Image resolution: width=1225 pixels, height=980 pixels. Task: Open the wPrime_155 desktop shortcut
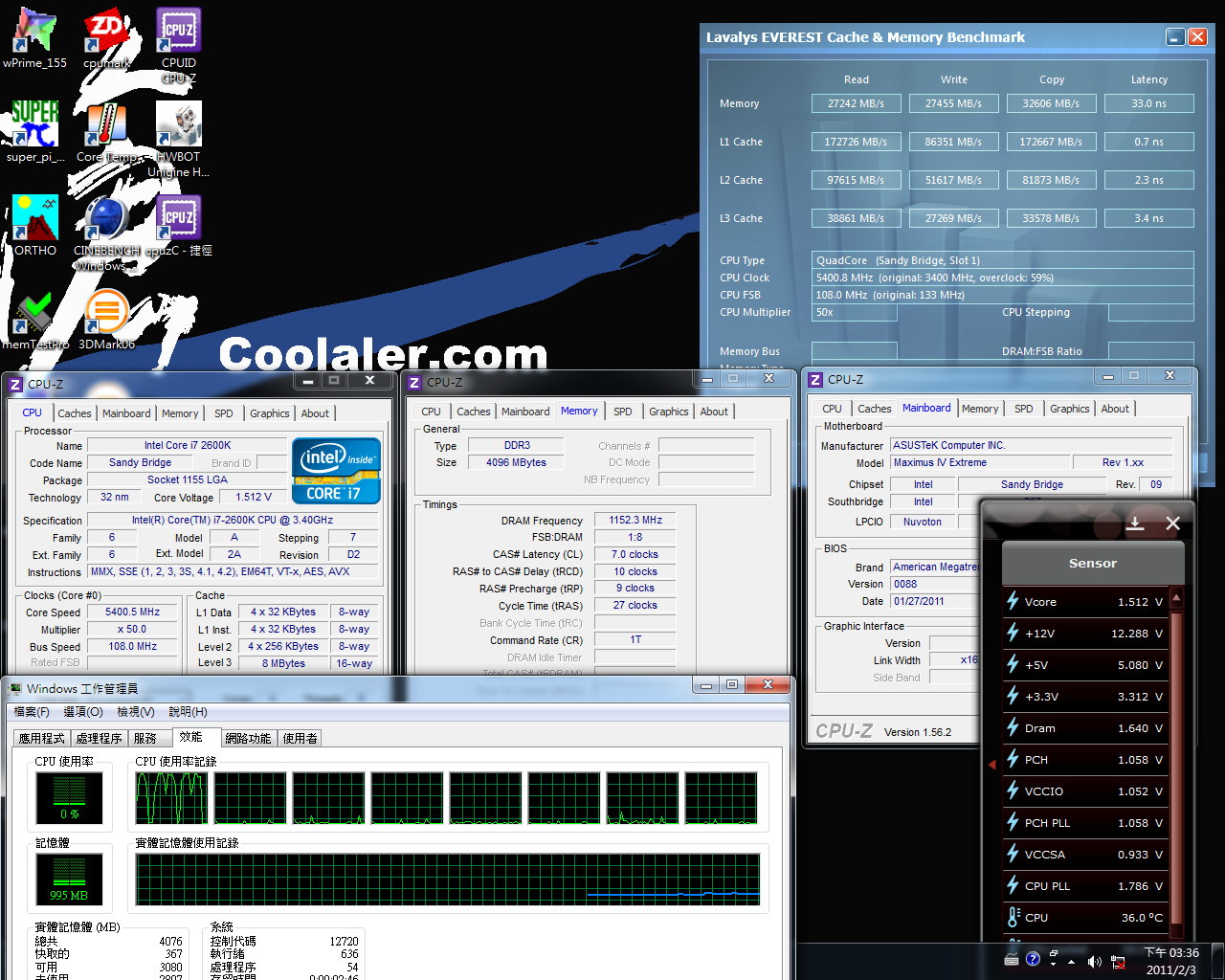34,38
